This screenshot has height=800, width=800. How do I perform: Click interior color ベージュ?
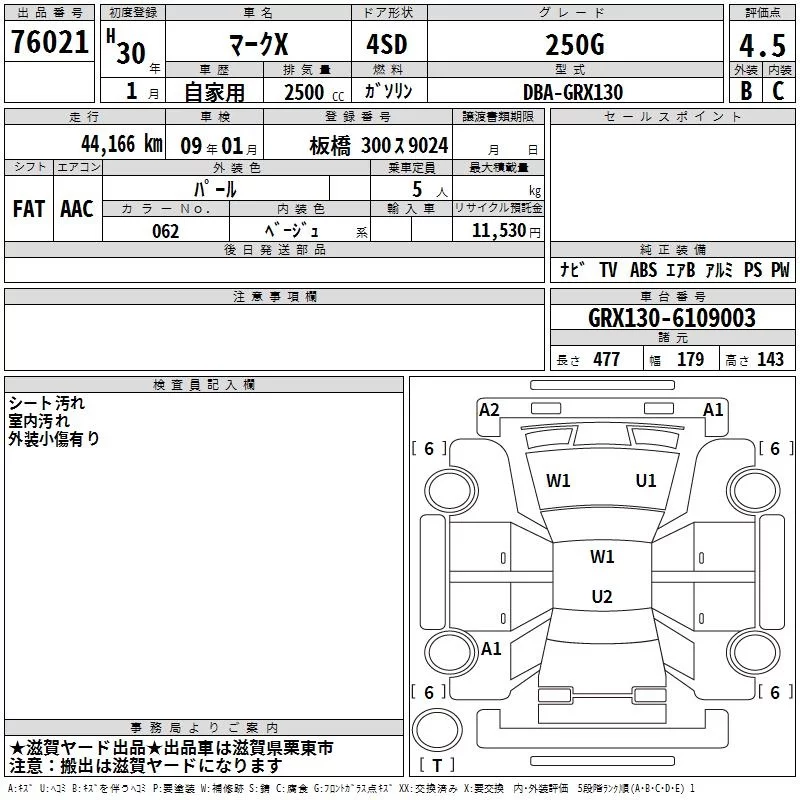292,231
